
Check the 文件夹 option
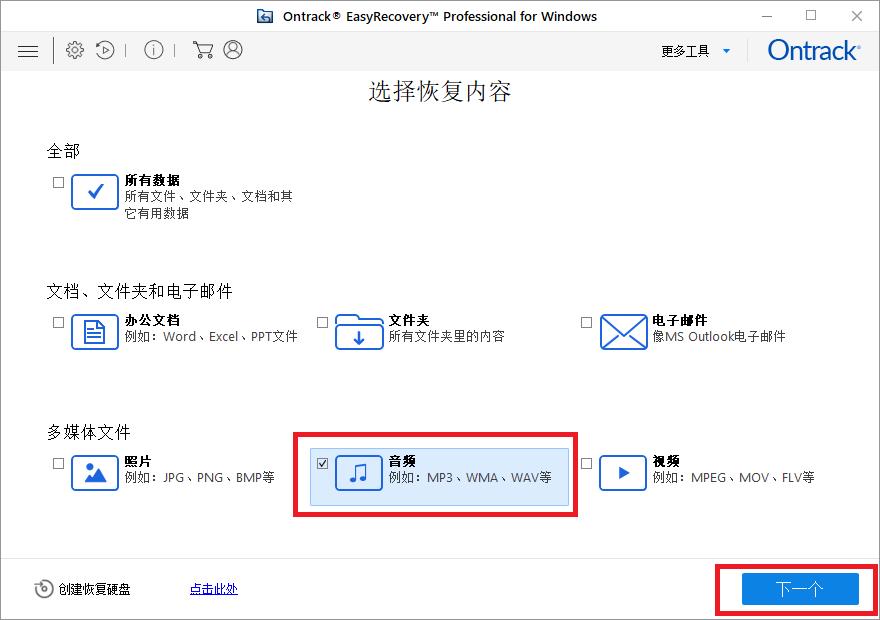[x=322, y=321]
